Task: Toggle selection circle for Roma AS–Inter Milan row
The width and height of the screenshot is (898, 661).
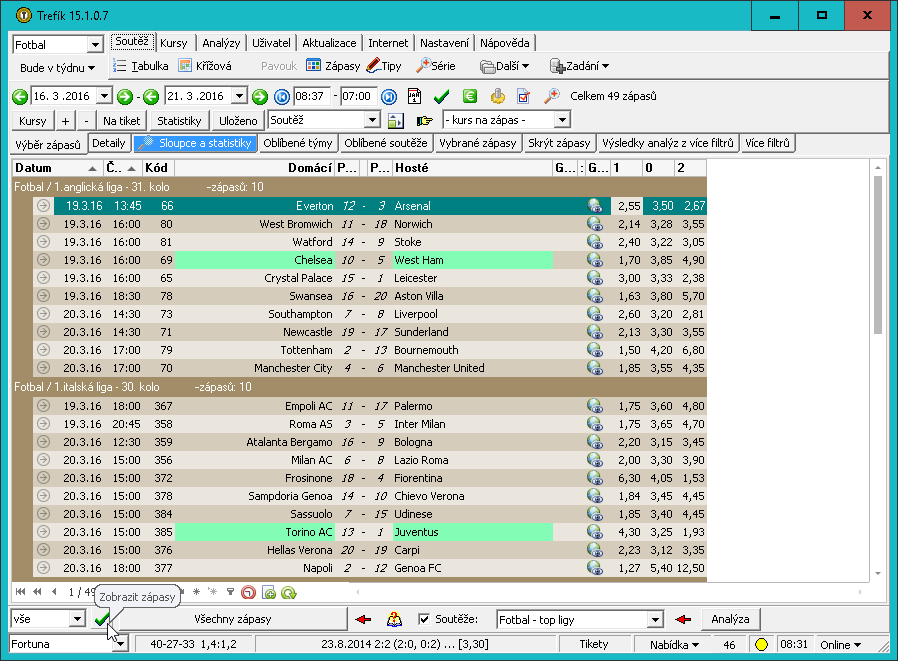Action: tap(44, 424)
